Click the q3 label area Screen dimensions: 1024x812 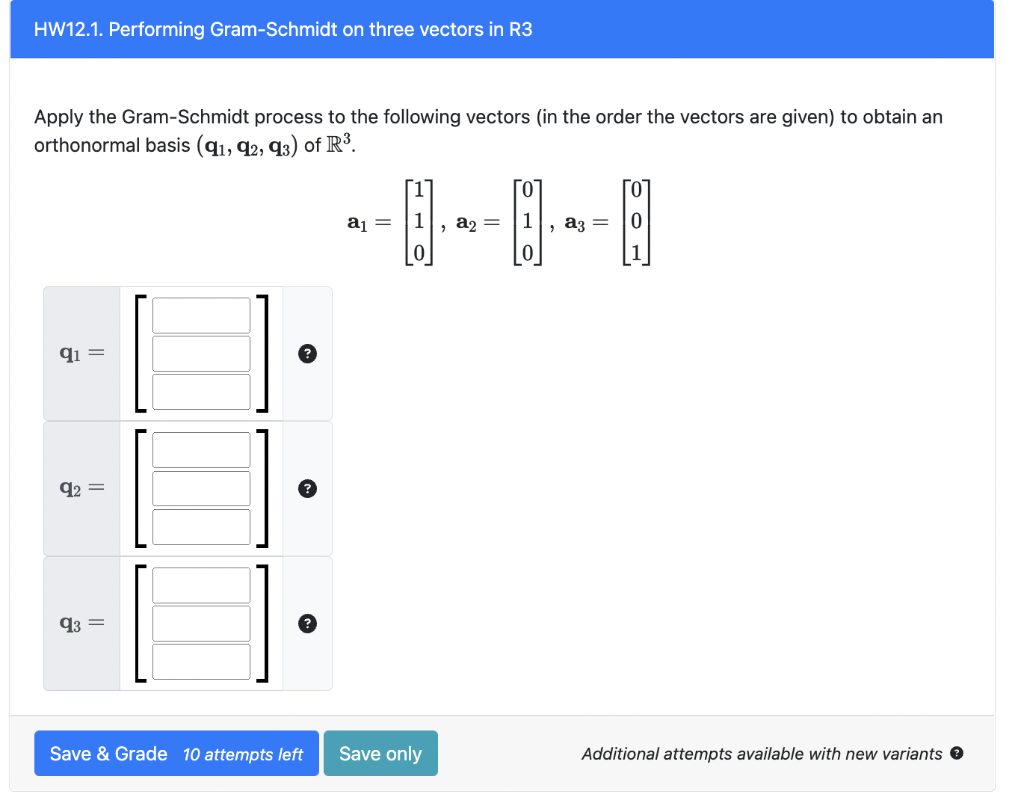[x=80, y=623]
